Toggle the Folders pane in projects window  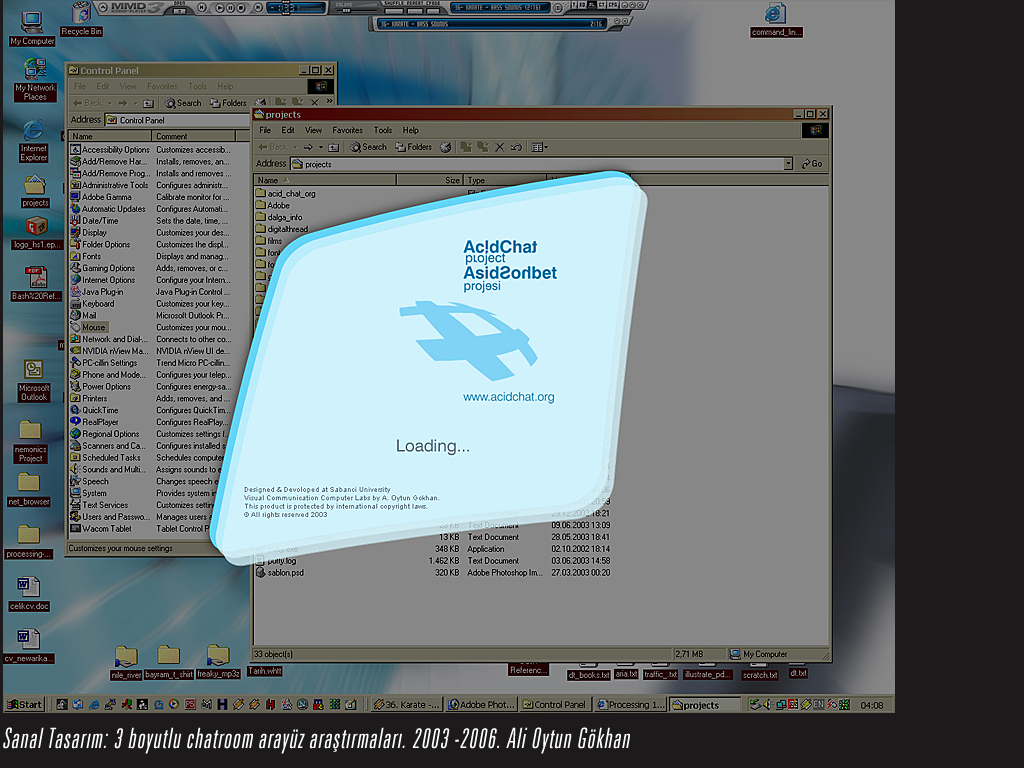coord(414,147)
